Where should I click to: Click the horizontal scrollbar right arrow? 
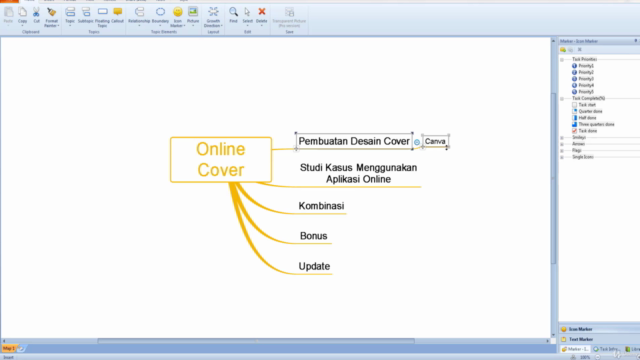(x=548, y=341)
